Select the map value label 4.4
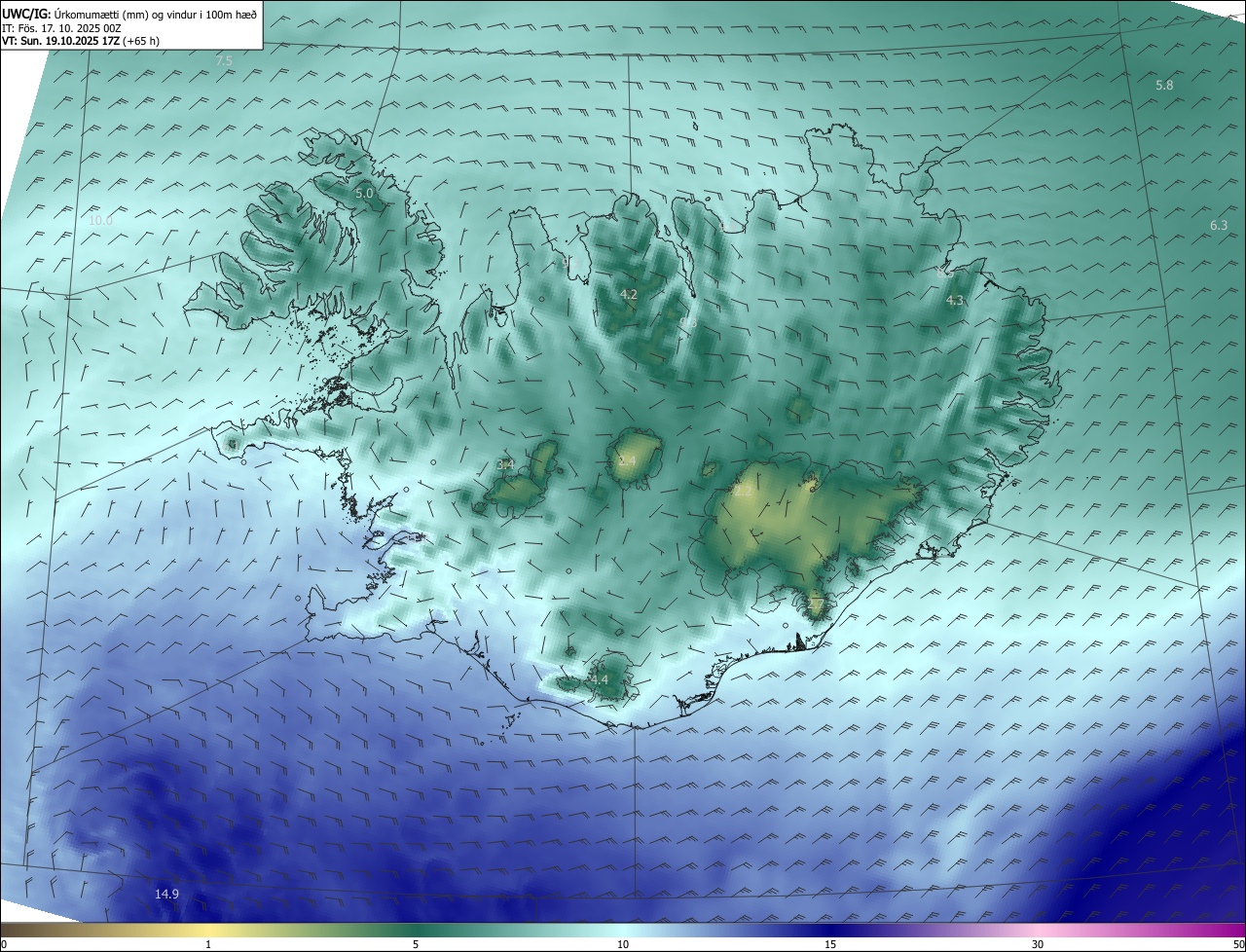Viewport: 1246px width, 952px height. pyautogui.click(x=599, y=679)
